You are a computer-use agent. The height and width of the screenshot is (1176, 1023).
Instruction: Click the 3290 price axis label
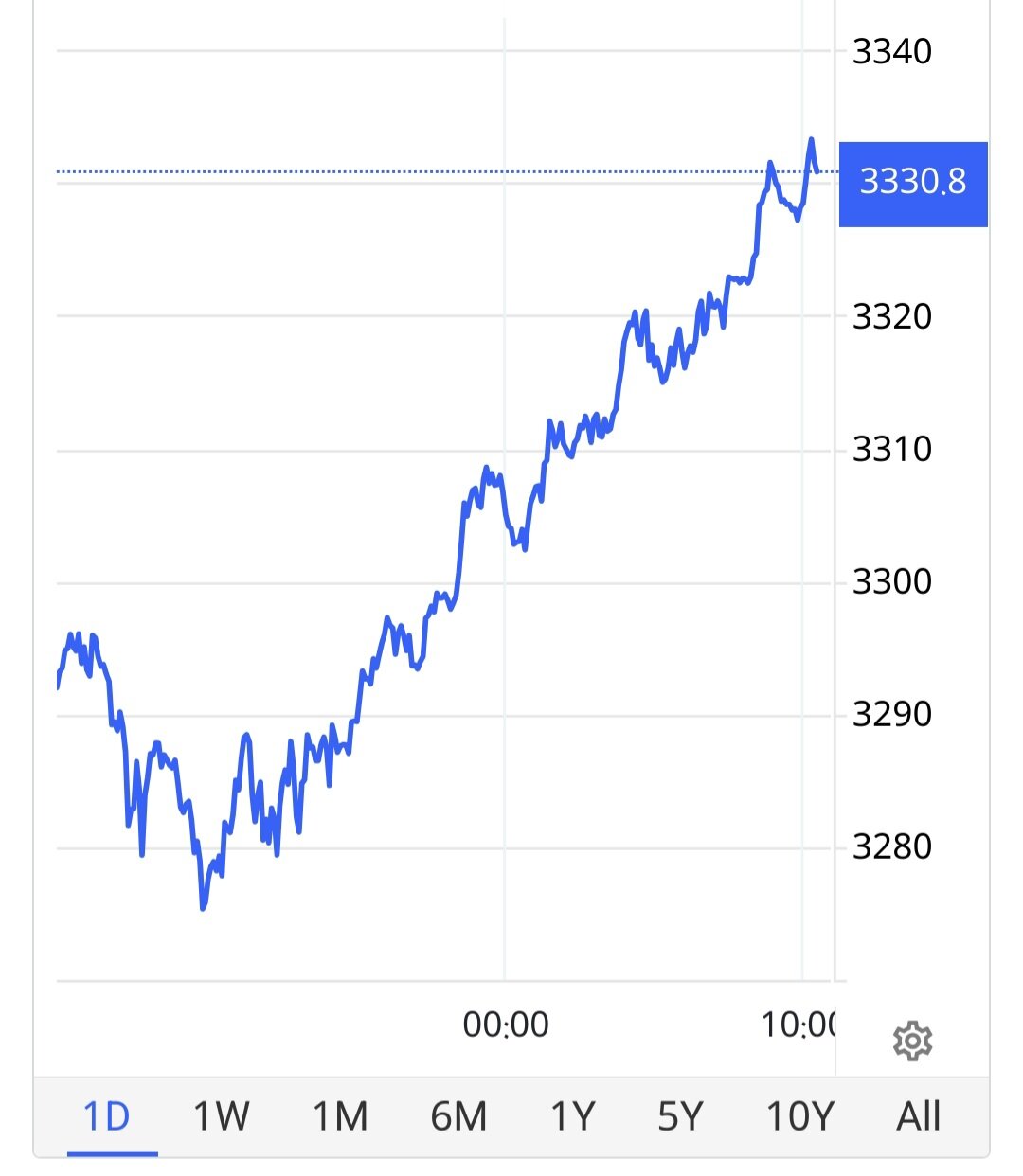[x=892, y=714]
